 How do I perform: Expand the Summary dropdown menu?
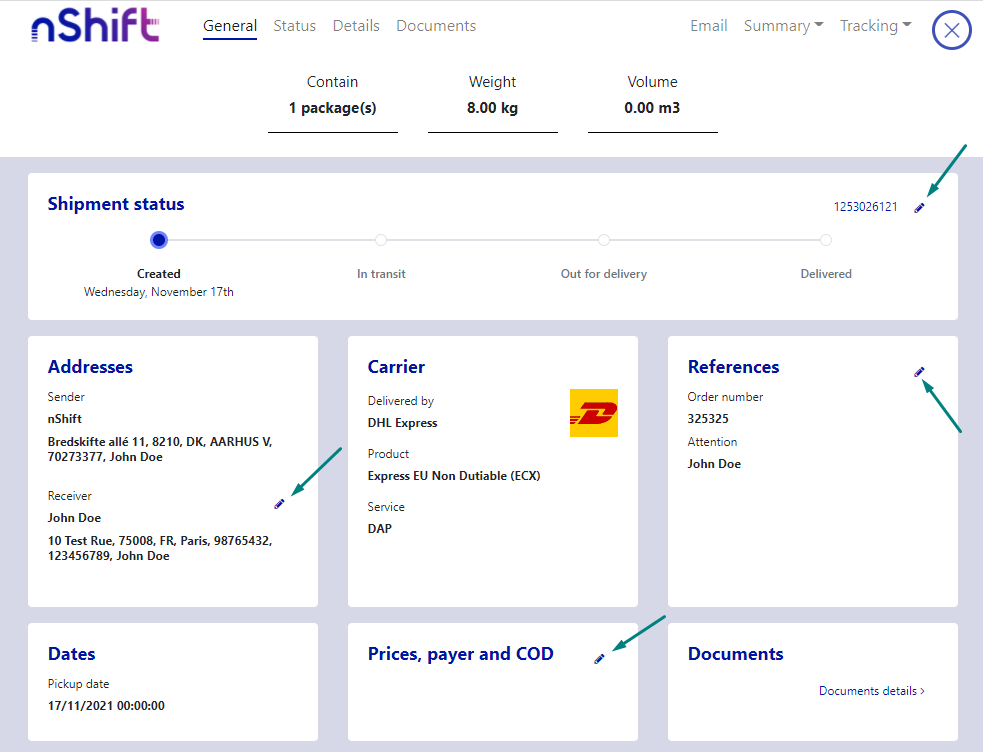pos(783,26)
